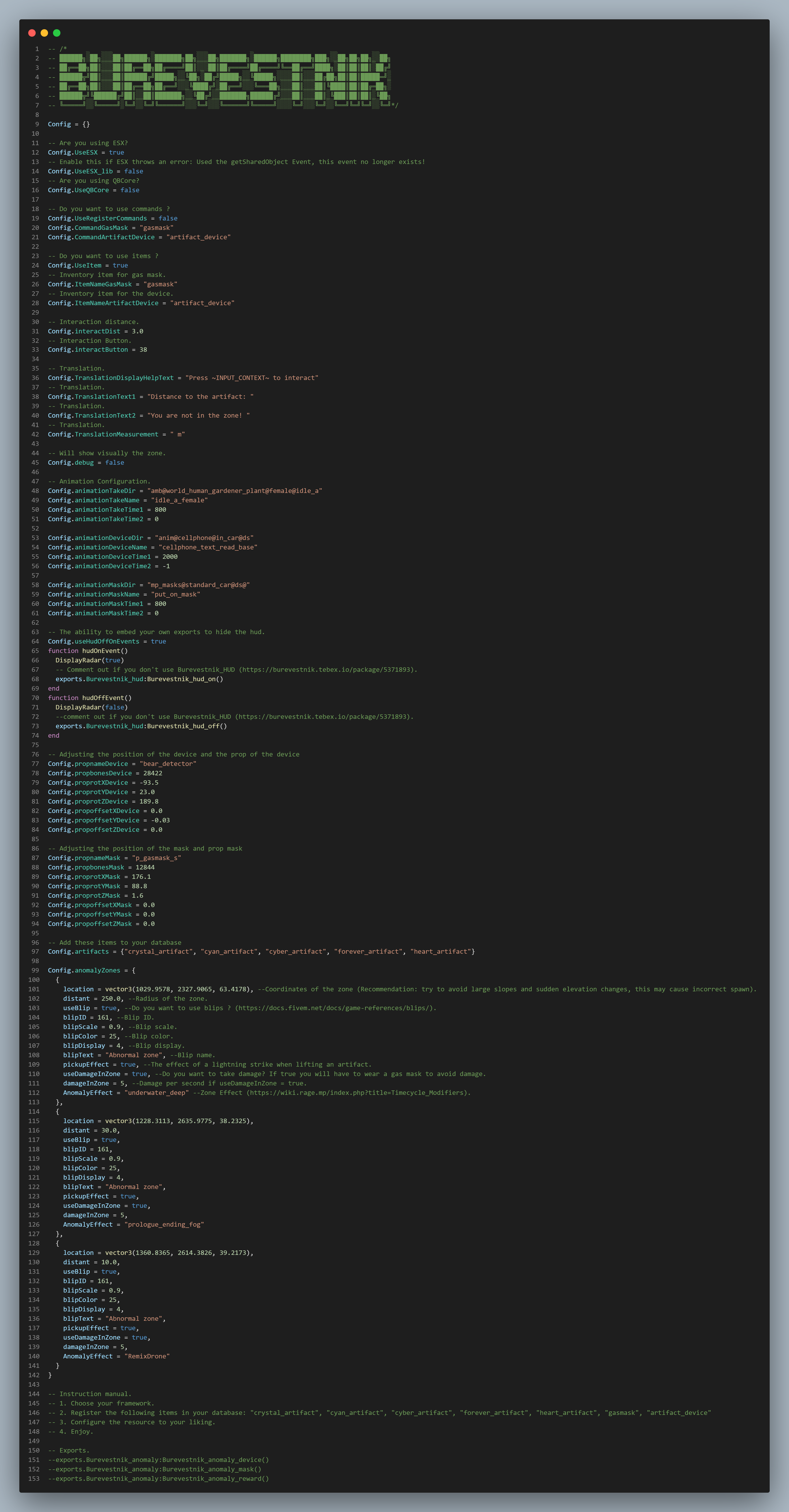Screen dimensions: 789x1512
Task: Click the comment '-- Instruction manual.'
Action: pos(90,1394)
